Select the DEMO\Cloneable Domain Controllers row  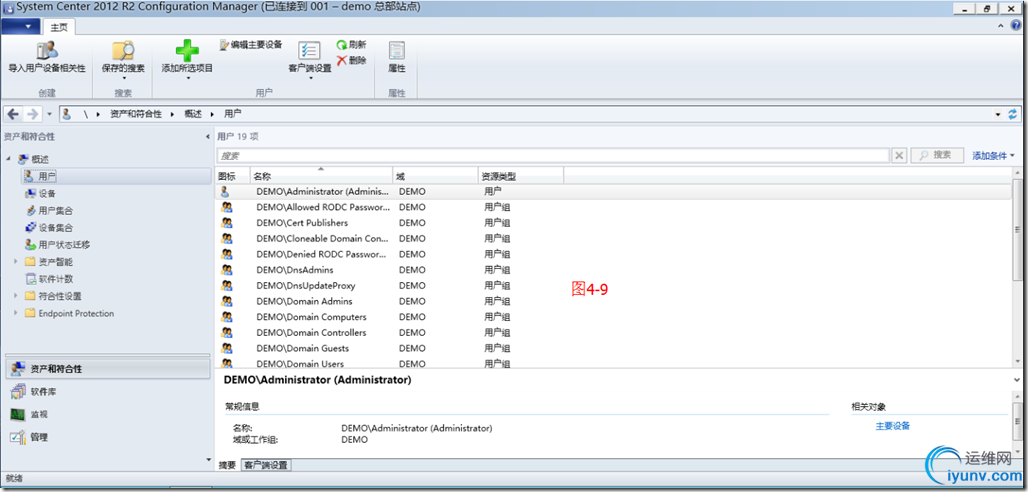[x=613, y=238]
